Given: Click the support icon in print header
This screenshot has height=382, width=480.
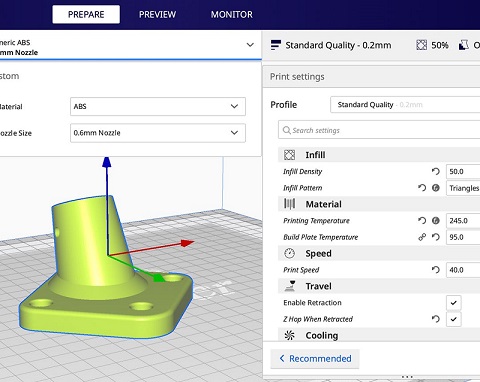Looking at the screenshot, I should (x=464, y=45).
